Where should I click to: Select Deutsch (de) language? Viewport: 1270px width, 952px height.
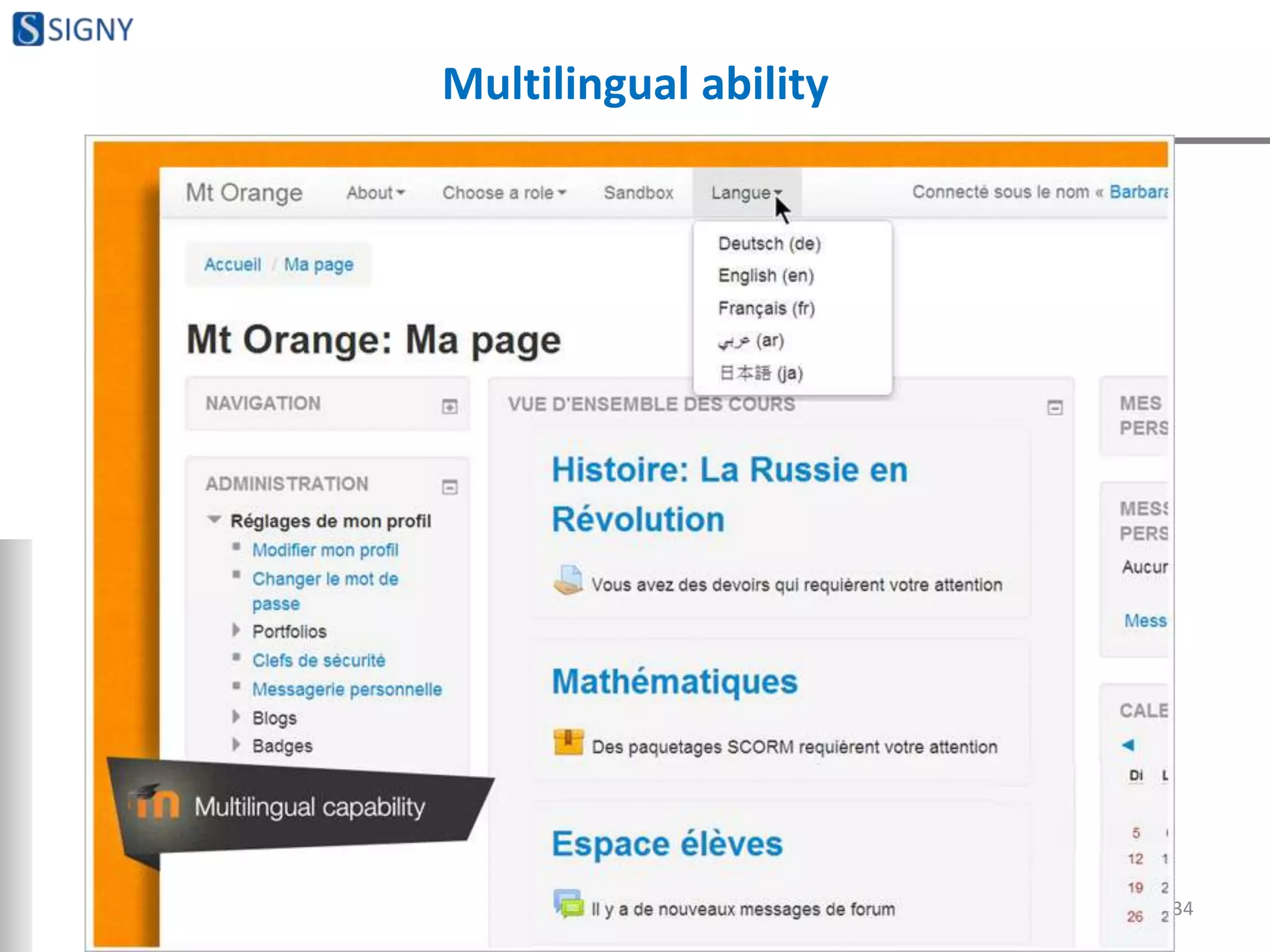(770, 244)
